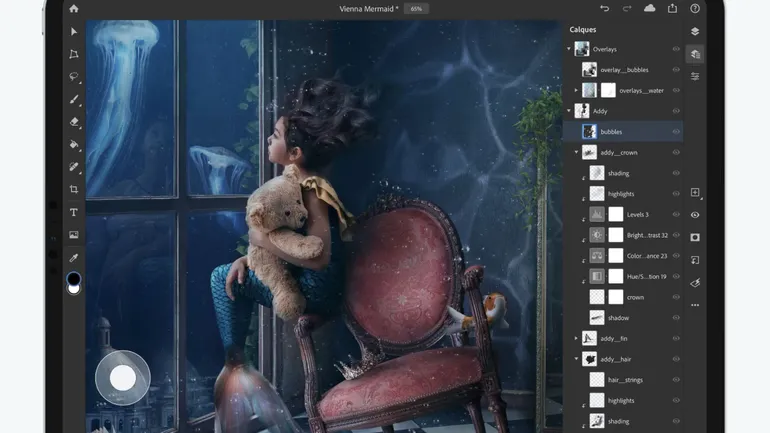Open filters and adjustments icon in taskbar
This screenshot has width=770, height=433.
[695, 283]
